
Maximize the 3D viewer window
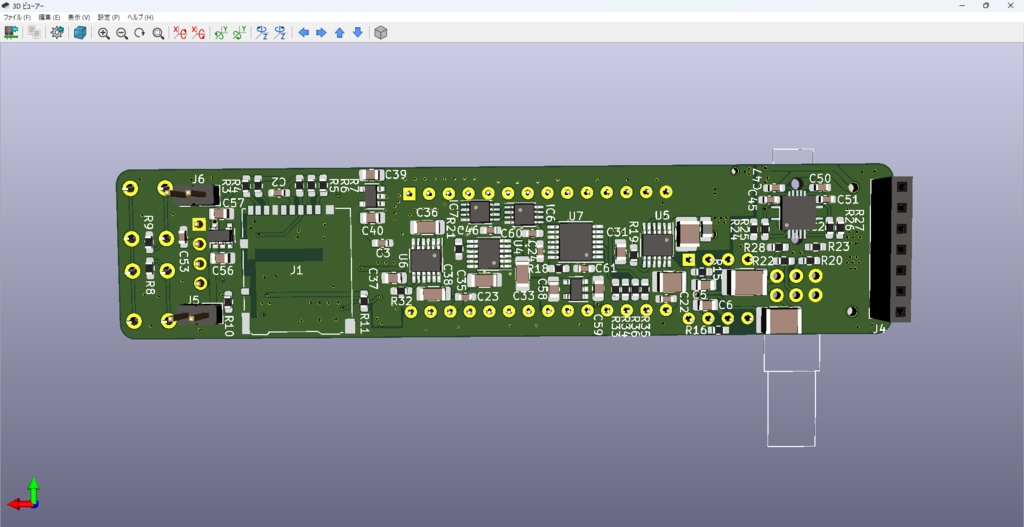[986, 5]
